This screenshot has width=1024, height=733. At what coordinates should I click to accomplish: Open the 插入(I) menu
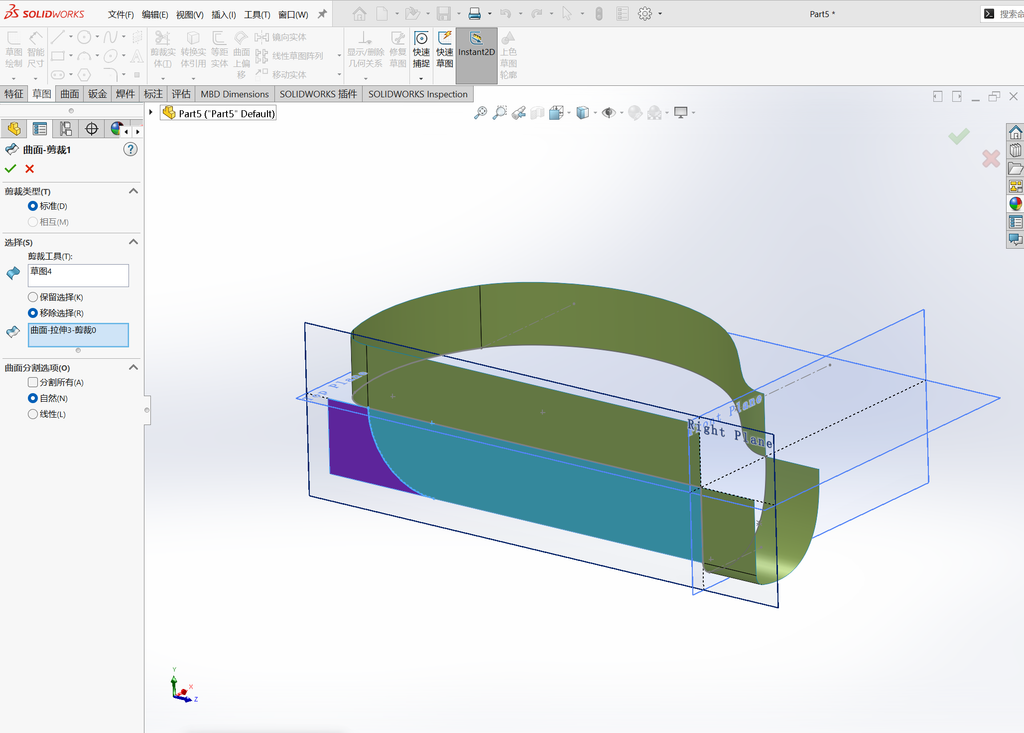click(x=223, y=14)
